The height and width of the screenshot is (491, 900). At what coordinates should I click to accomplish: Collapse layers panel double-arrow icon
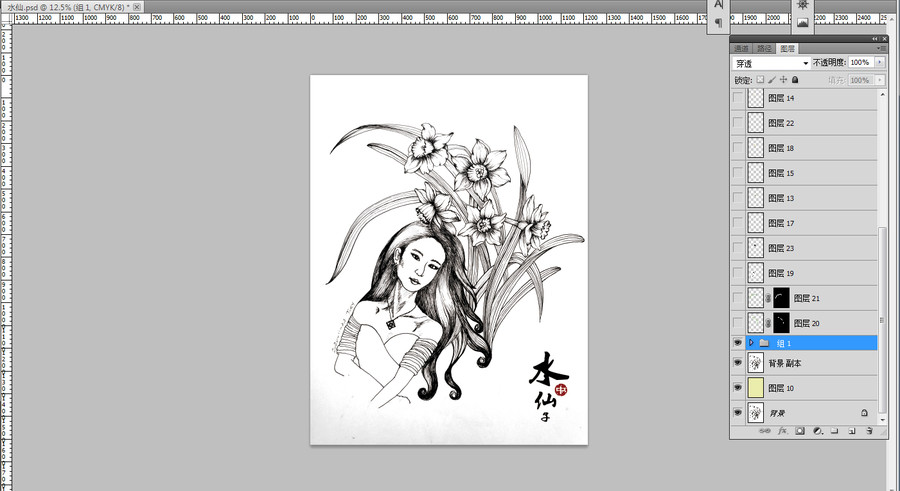coord(875,39)
